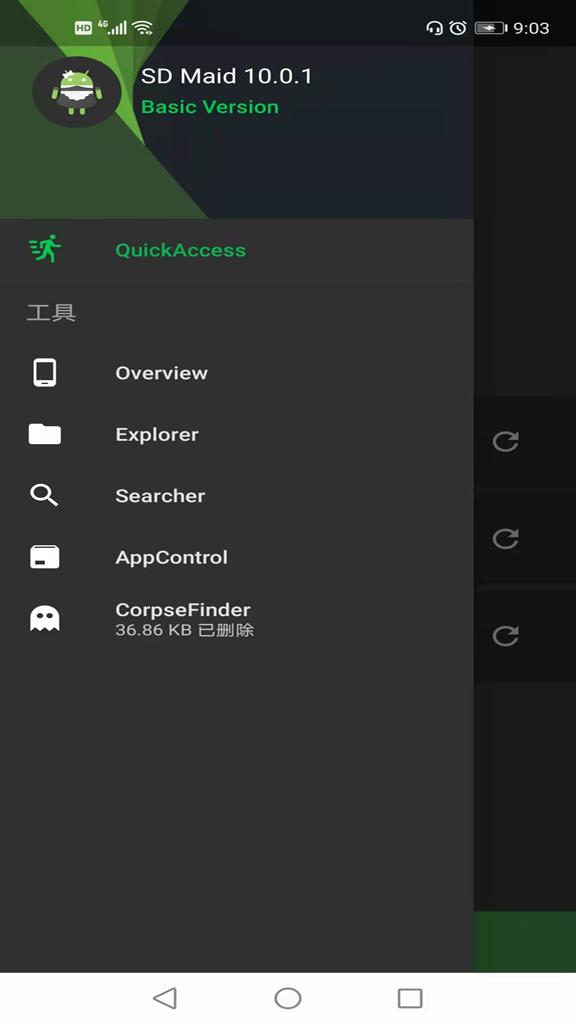
Task: Tap the Basic Version label
Action: (x=210, y=107)
